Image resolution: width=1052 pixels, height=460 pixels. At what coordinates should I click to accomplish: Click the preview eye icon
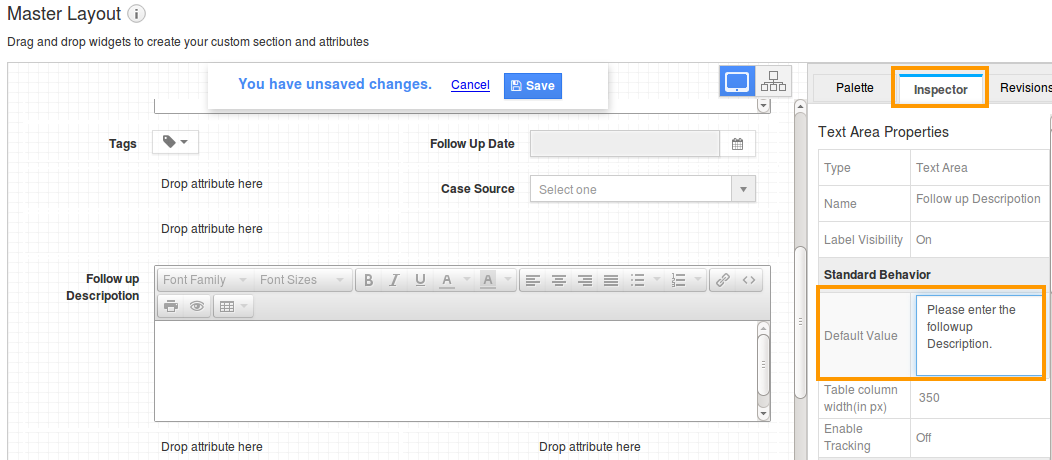coord(197,306)
